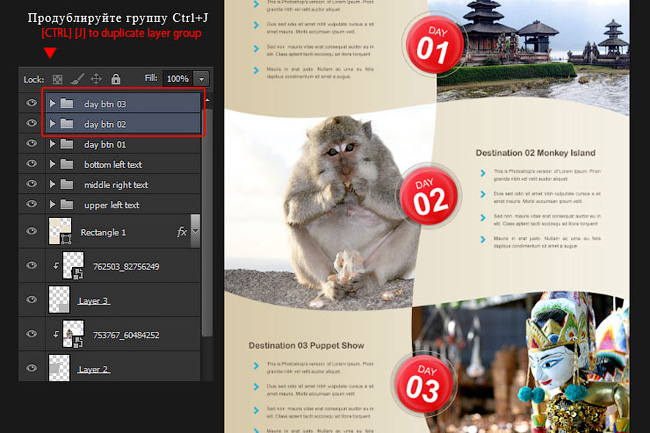The image size is (650, 433).
Task: Click the lock transparent pixels icon
Action: (58, 79)
